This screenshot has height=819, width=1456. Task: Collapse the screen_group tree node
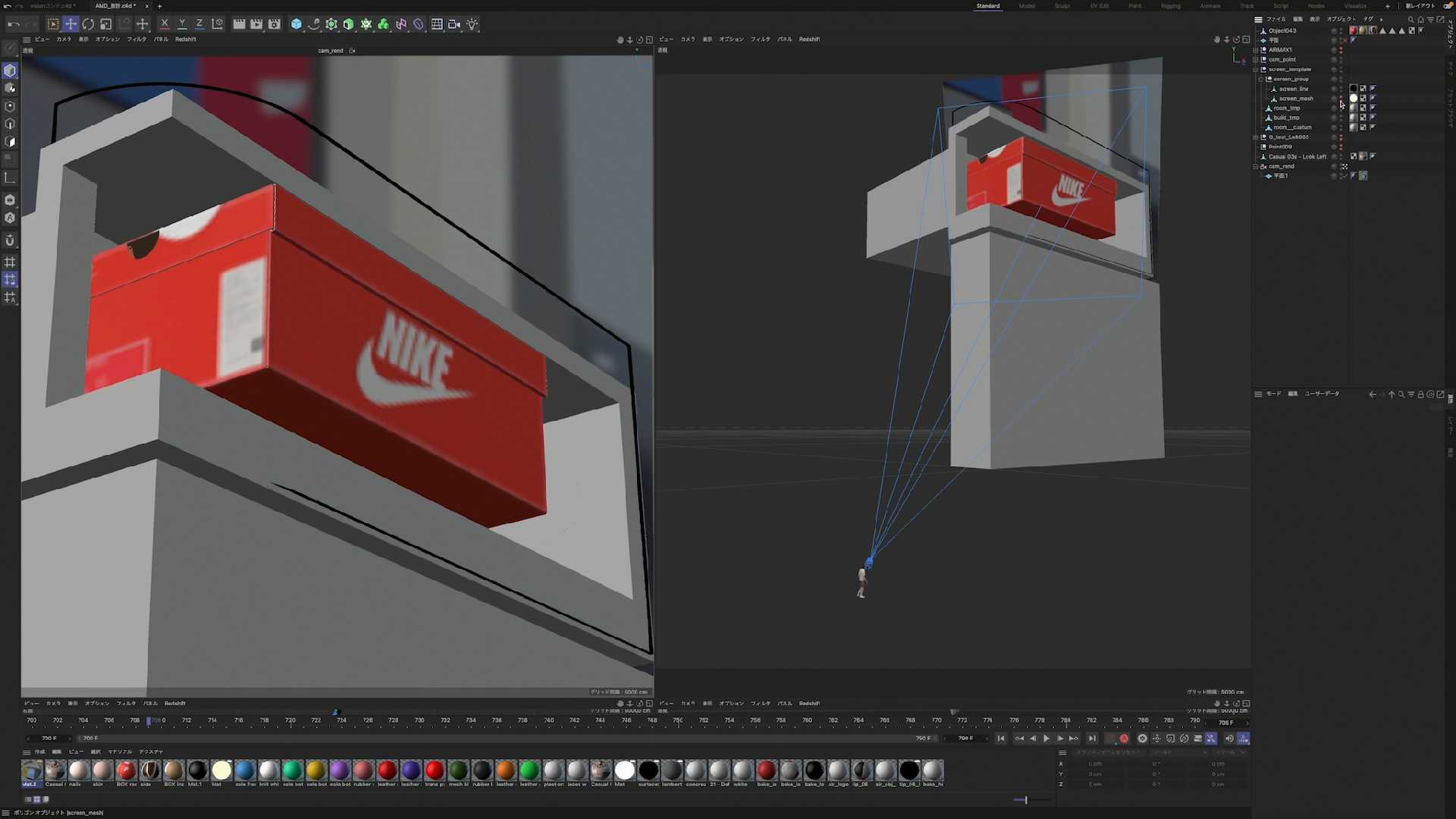click(x=1261, y=80)
